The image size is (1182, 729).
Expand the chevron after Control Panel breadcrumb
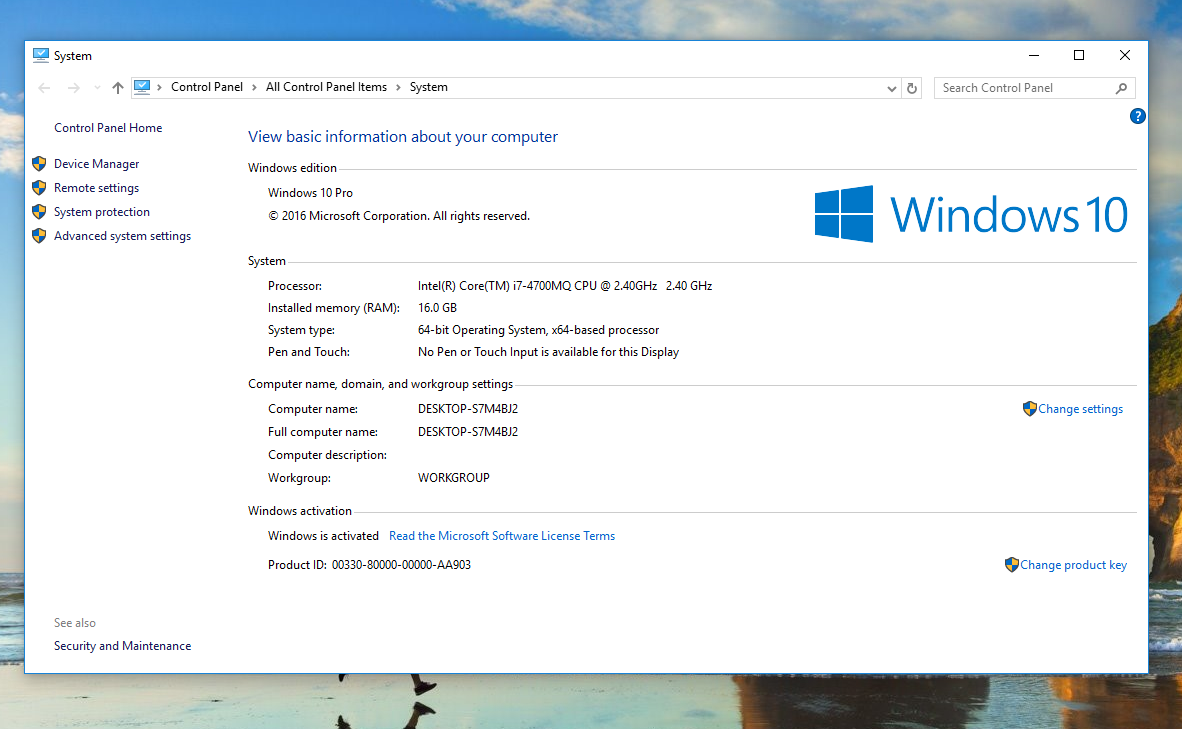pos(255,88)
